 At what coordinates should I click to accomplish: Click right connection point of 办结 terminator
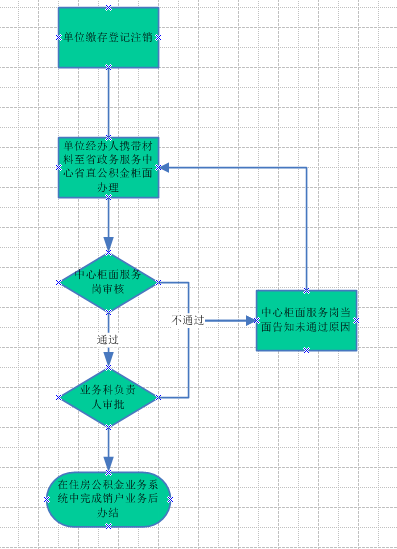pos(170,500)
